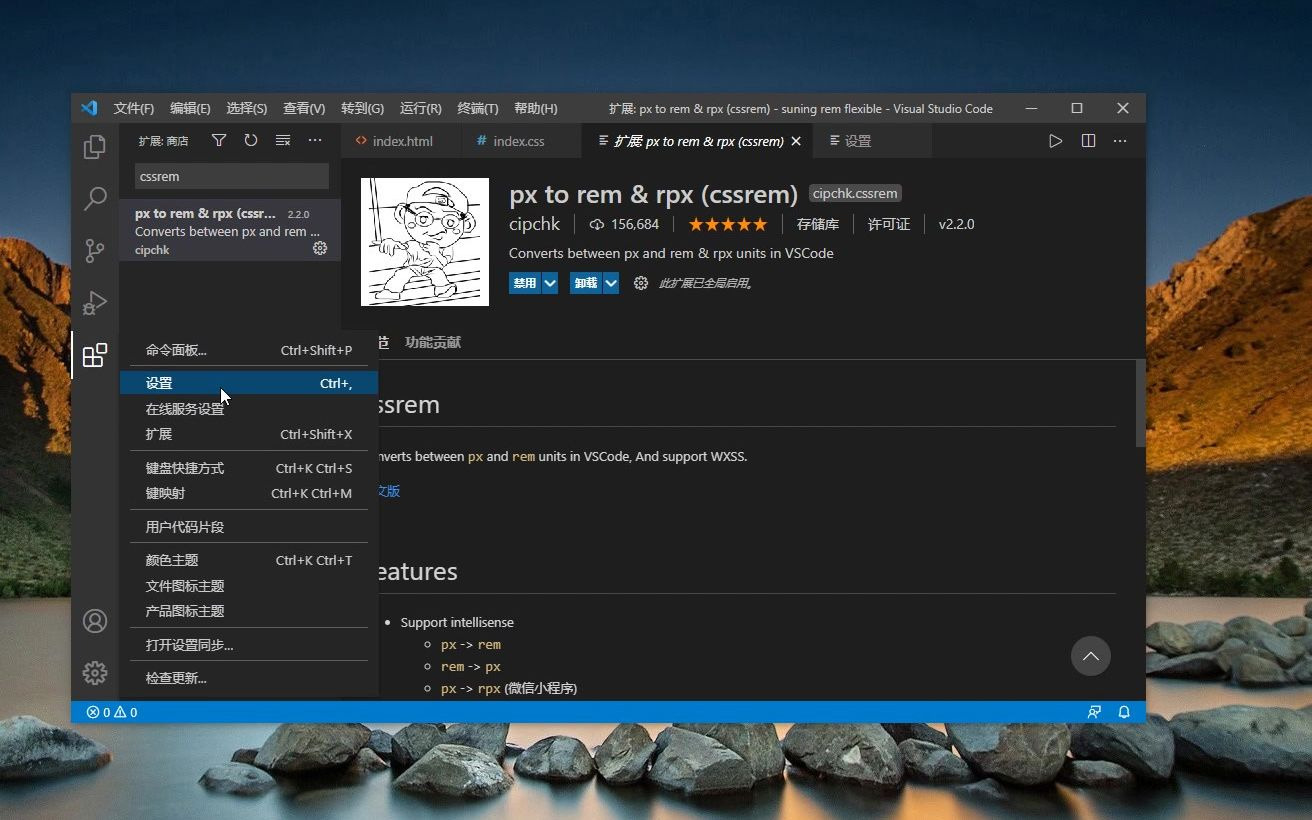Choose 扩展 in the manage menu
This screenshot has height=820, width=1312.
[x=249, y=434]
